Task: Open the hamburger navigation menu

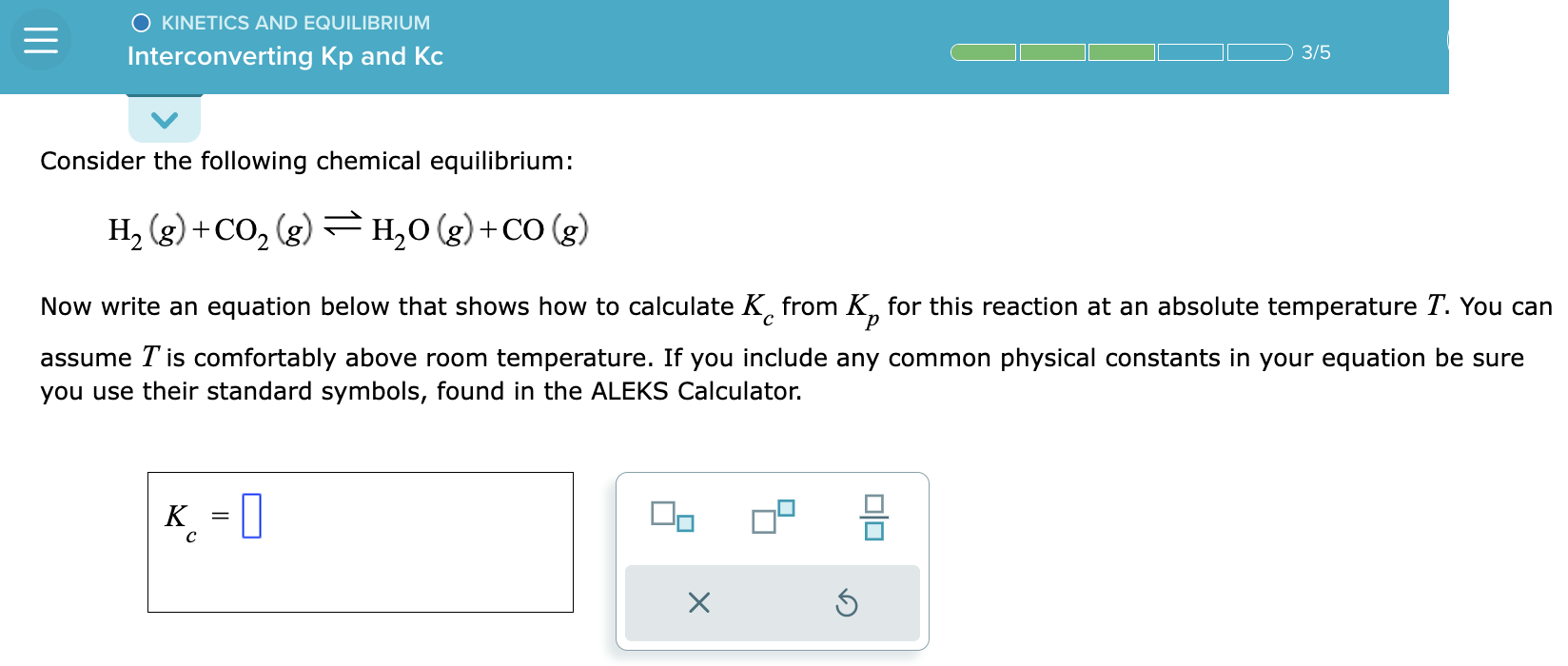Action: click(x=40, y=40)
